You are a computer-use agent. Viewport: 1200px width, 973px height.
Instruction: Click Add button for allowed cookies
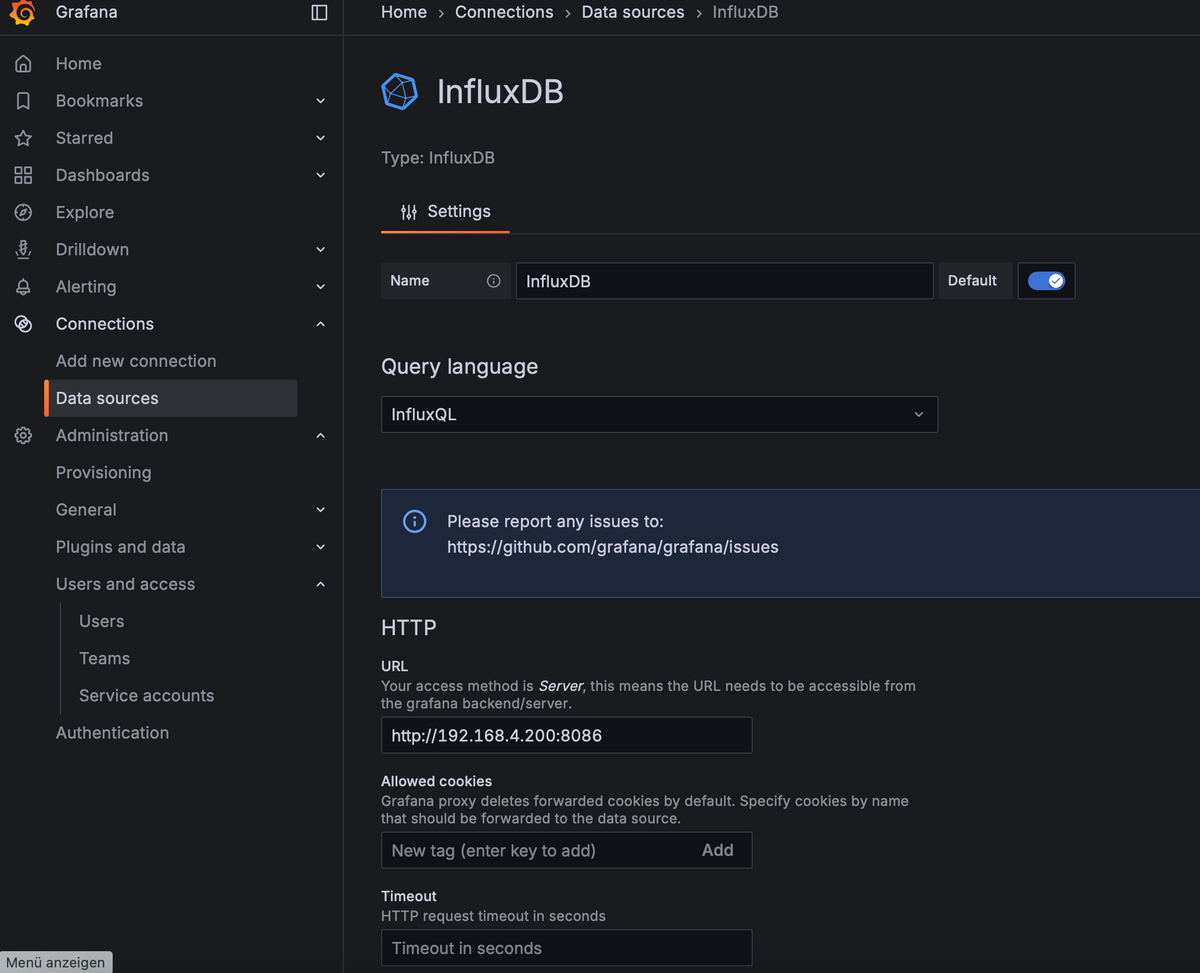click(717, 850)
